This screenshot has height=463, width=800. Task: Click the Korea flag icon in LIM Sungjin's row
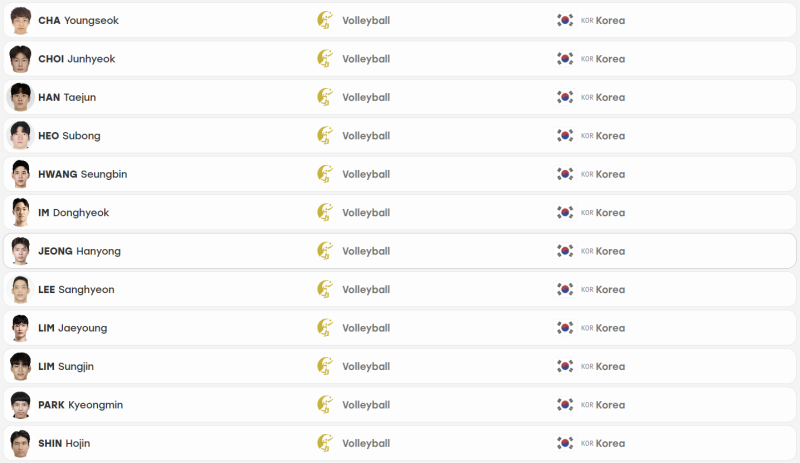click(x=565, y=366)
